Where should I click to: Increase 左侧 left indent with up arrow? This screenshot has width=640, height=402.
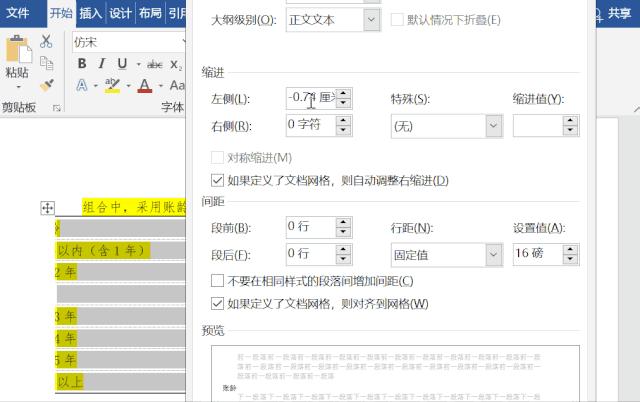click(344, 93)
